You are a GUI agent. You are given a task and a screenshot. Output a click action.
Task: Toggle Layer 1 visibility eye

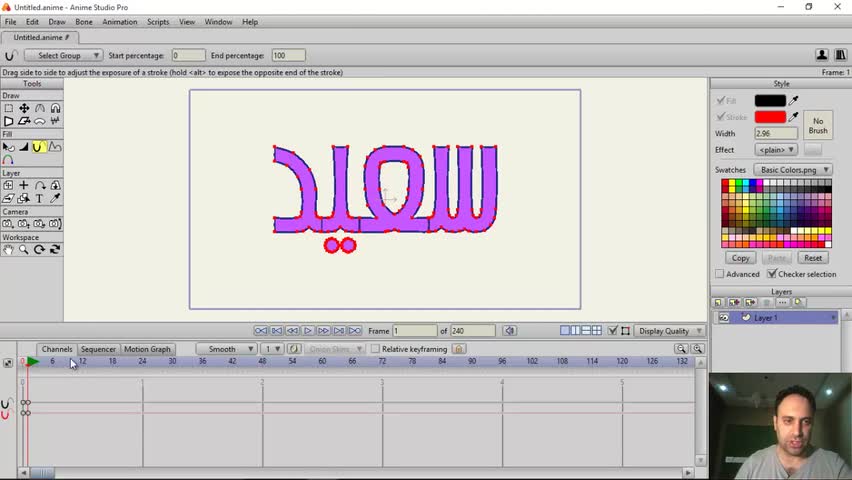click(x=724, y=317)
